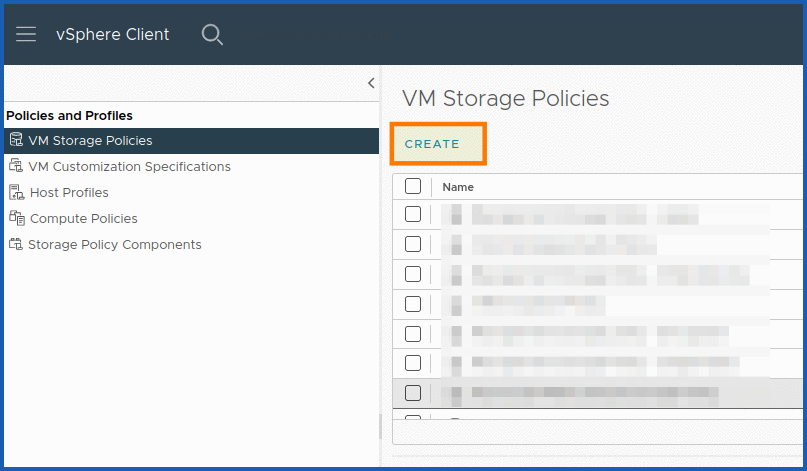Open Storage Policy Components section
Screen dimensions: 807x471
point(115,244)
